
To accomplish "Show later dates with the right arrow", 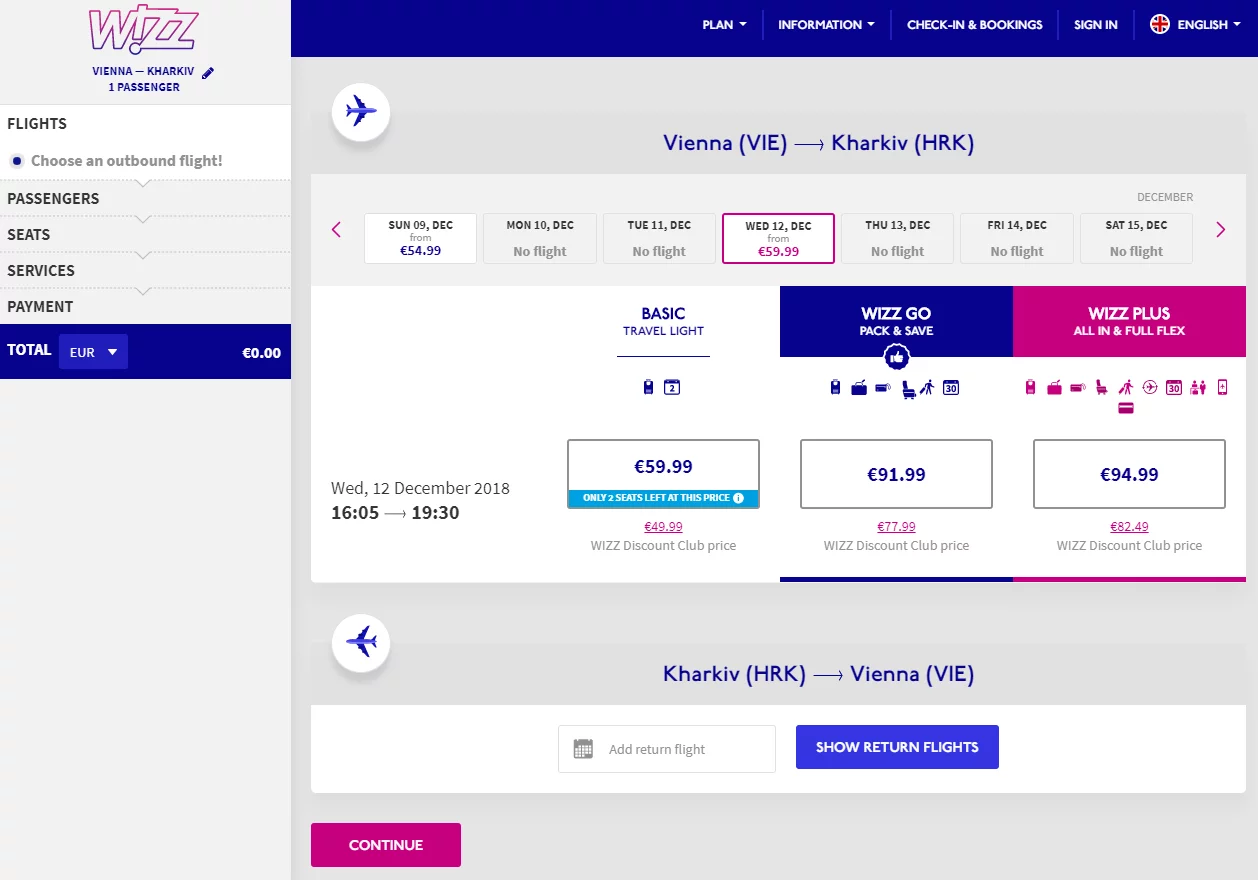I will 1220,230.
